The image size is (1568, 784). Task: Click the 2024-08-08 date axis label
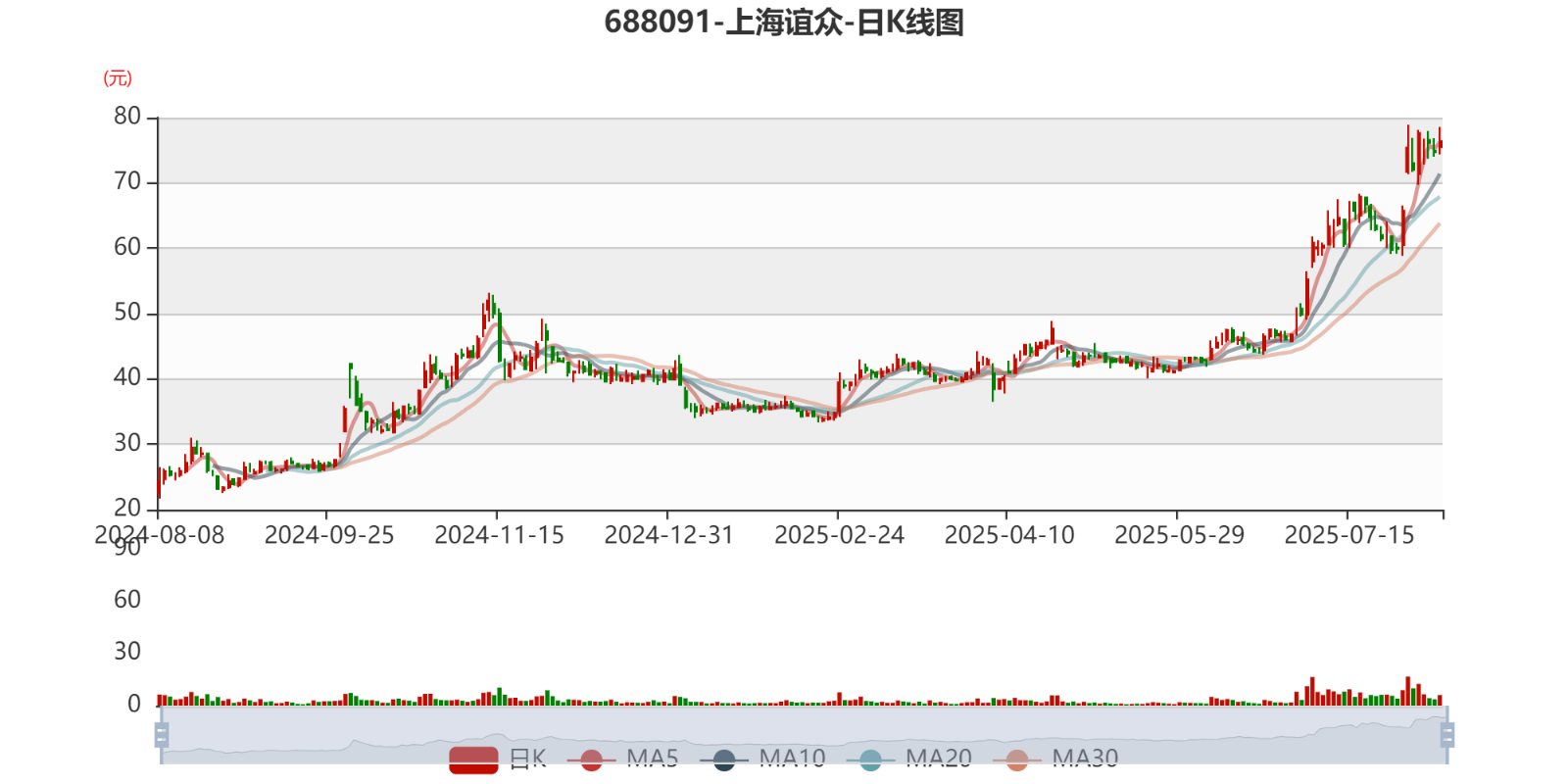159,535
